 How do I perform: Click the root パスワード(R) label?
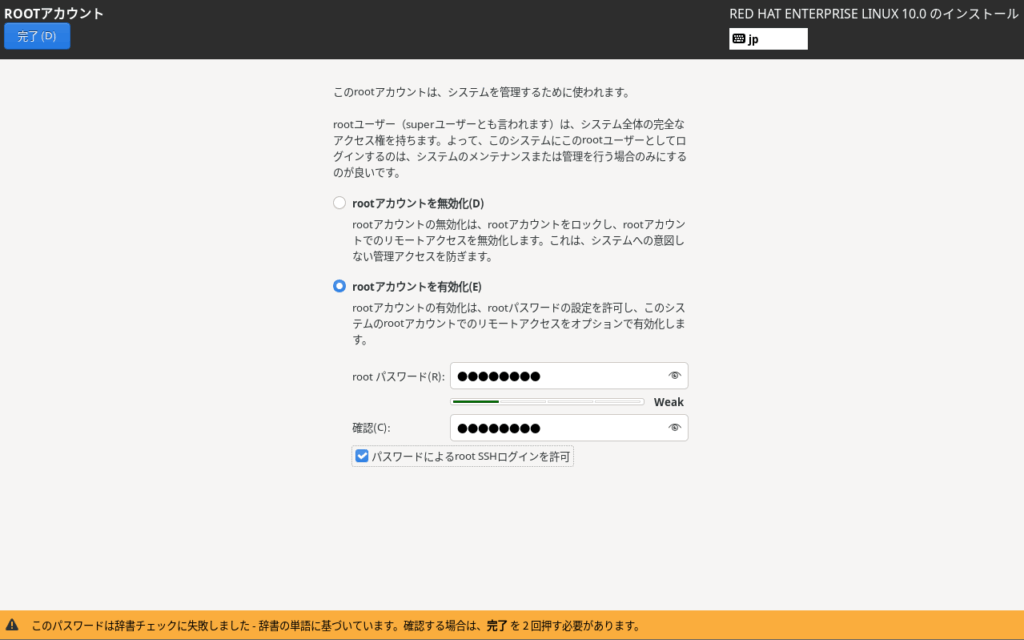click(398, 377)
